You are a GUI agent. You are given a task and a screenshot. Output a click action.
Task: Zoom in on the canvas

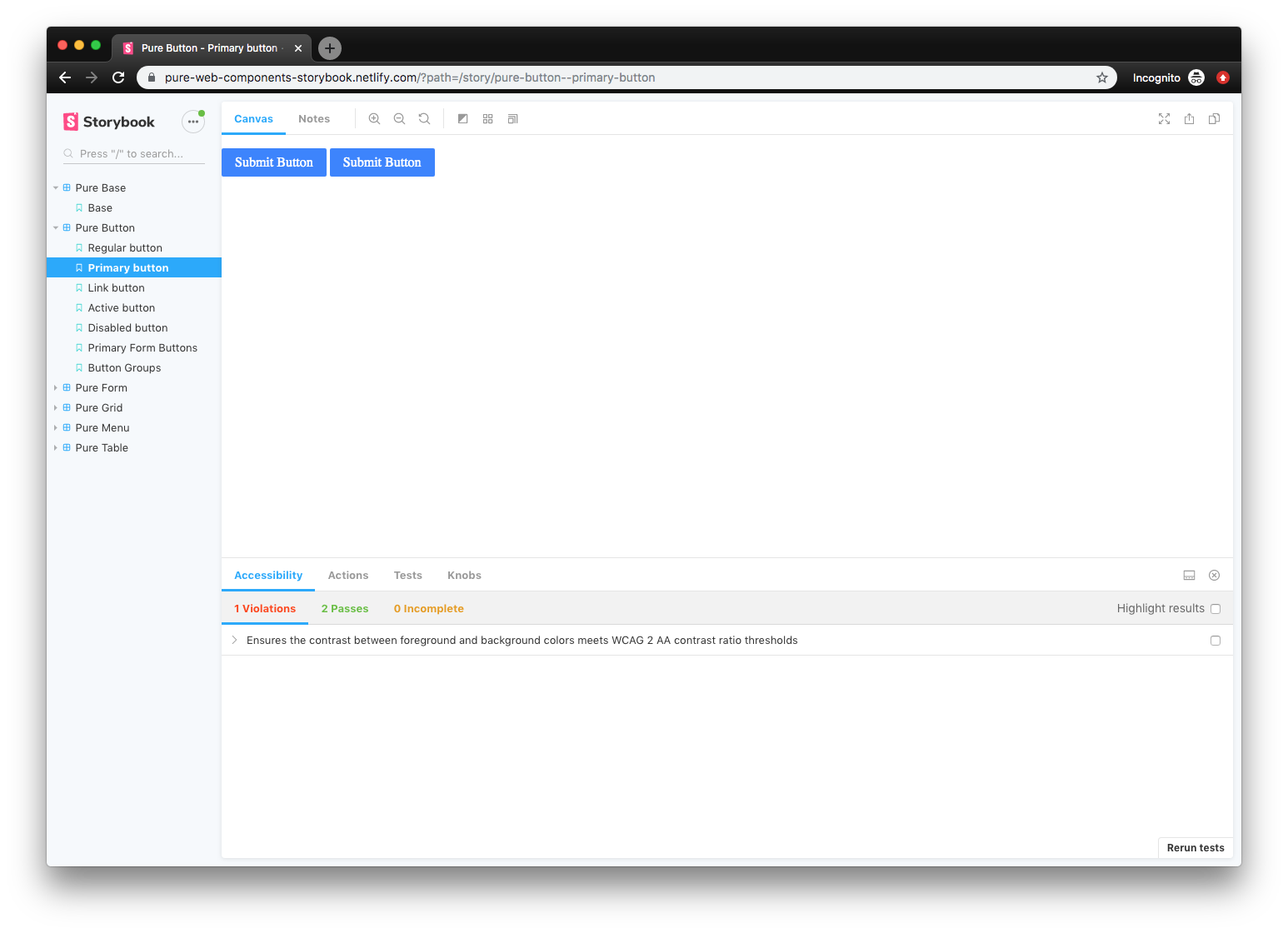[374, 118]
